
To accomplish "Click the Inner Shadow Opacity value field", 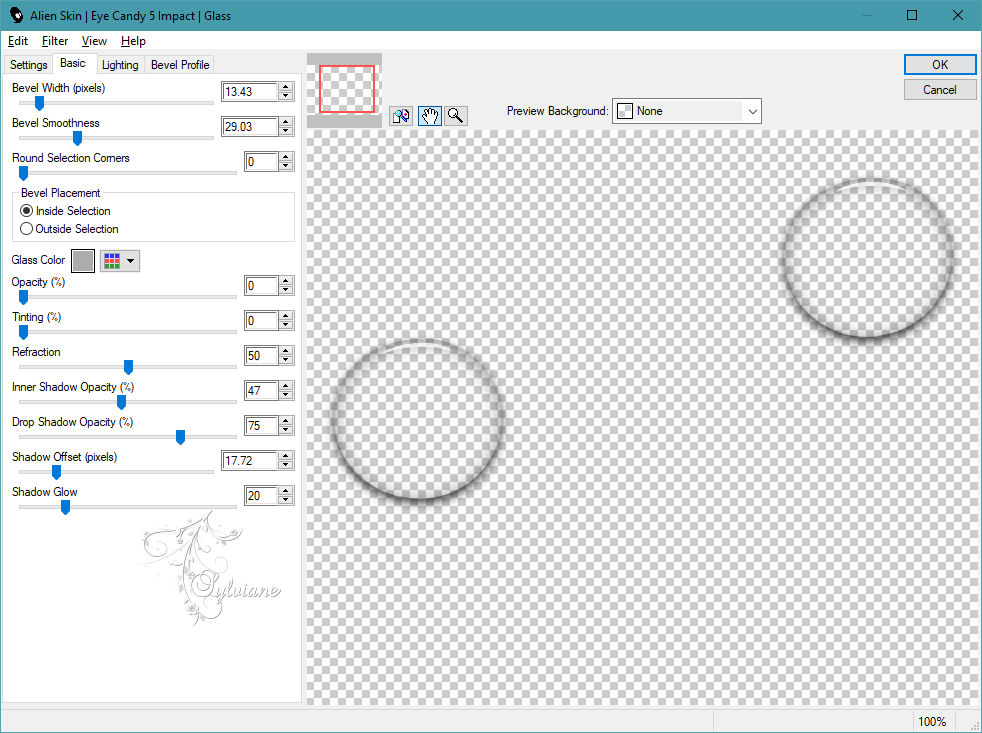I will (x=261, y=391).
